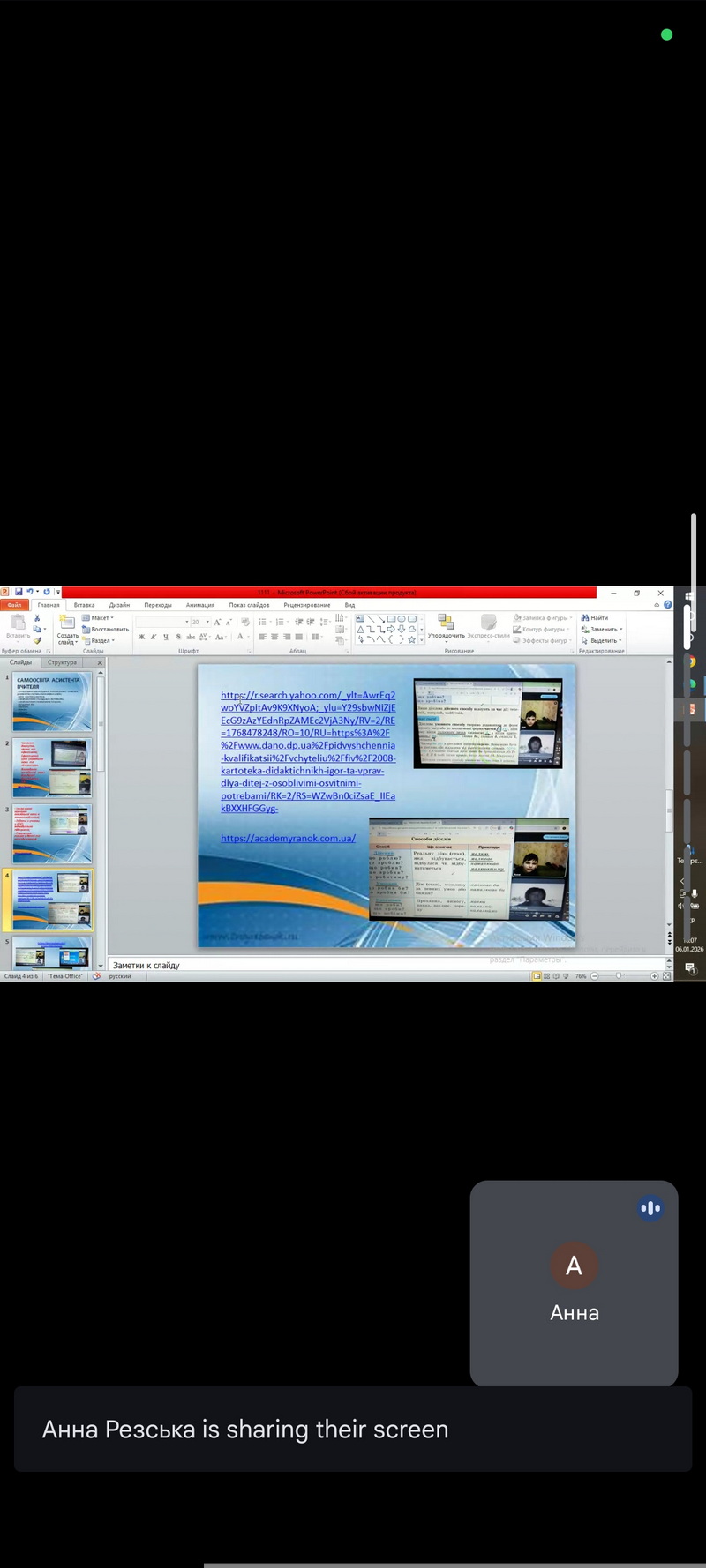Click the Save icon in quick access toolbar
Viewport: 706px width, 1568px height.
pos(17,592)
